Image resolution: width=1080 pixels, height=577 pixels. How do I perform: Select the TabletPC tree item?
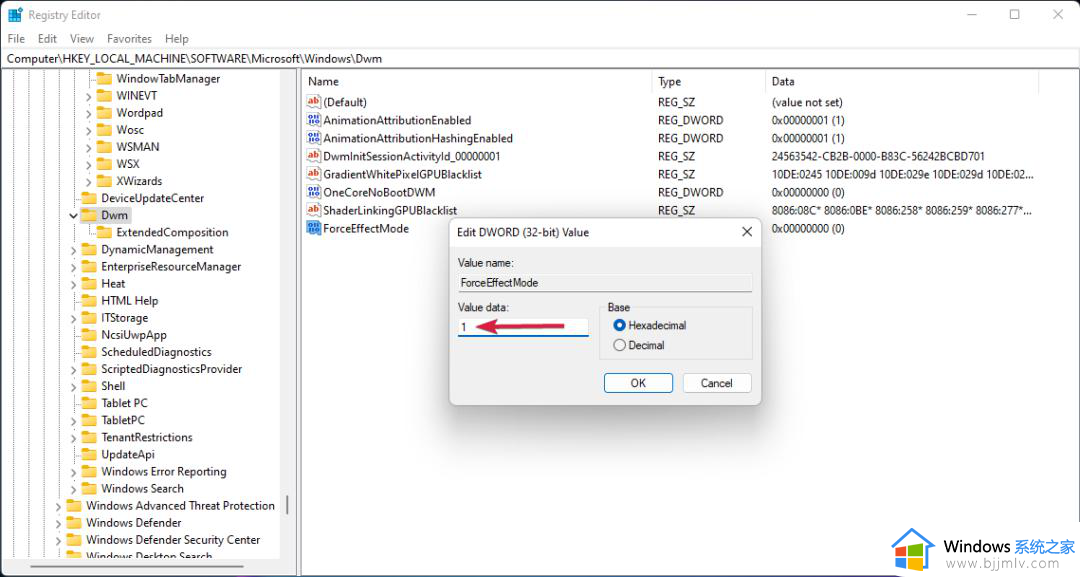tap(123, 420)
